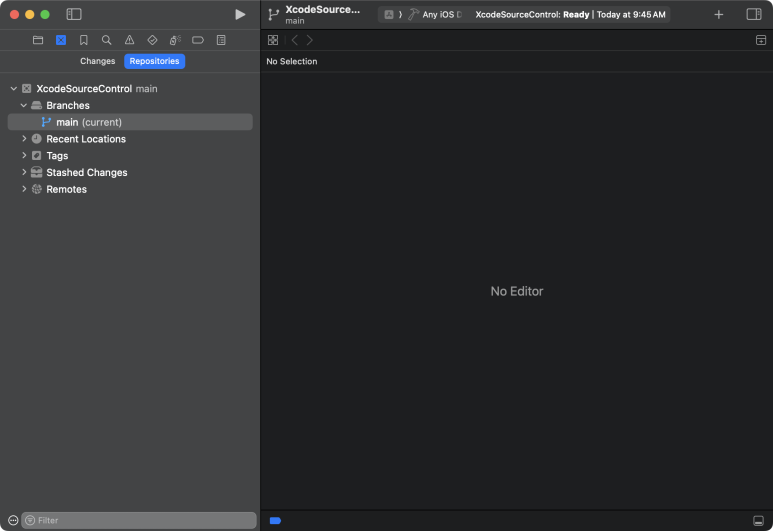
Task: Expand the Tags group
Action: [x=24, y=156]
